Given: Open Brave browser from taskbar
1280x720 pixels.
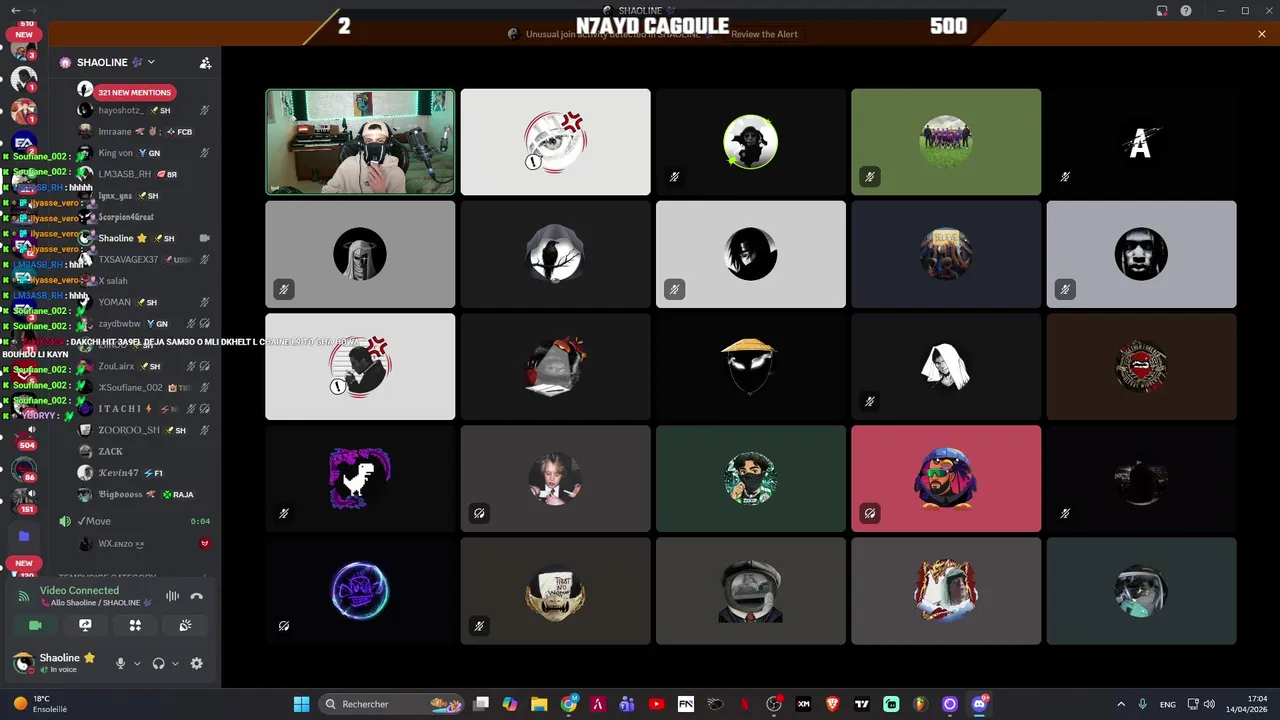Looking at the screenshot, I should [x=833, y=704].
